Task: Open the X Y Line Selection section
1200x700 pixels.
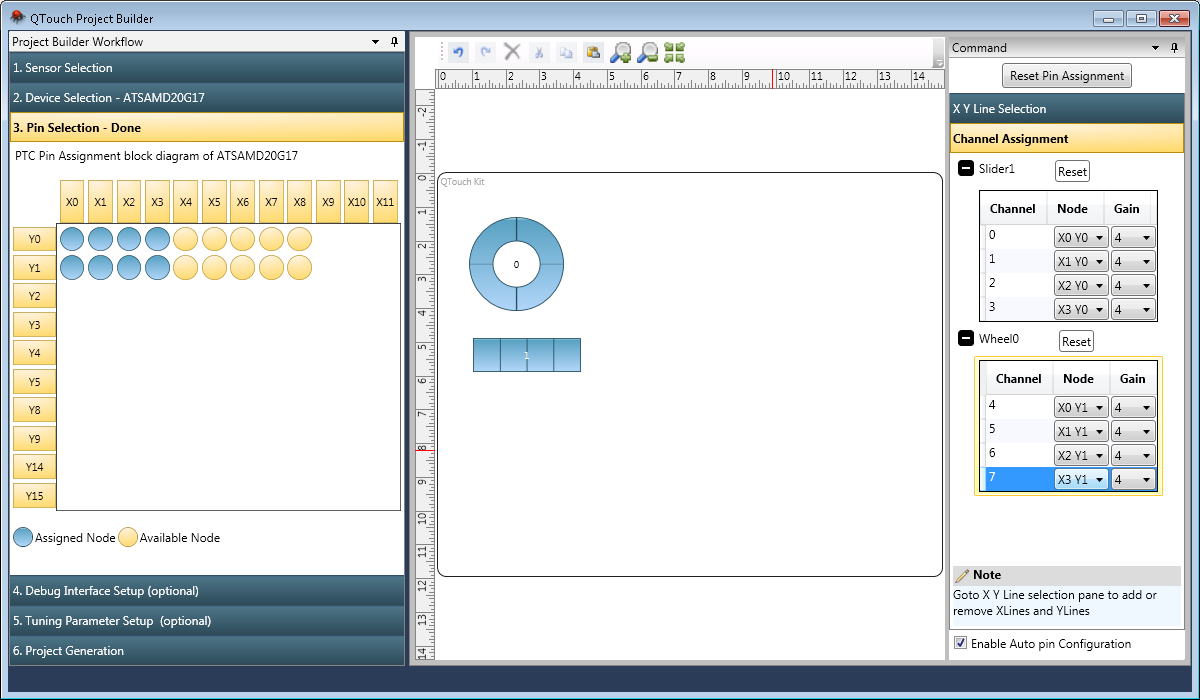Action: pyautogui.click(x=1066, y=109)
